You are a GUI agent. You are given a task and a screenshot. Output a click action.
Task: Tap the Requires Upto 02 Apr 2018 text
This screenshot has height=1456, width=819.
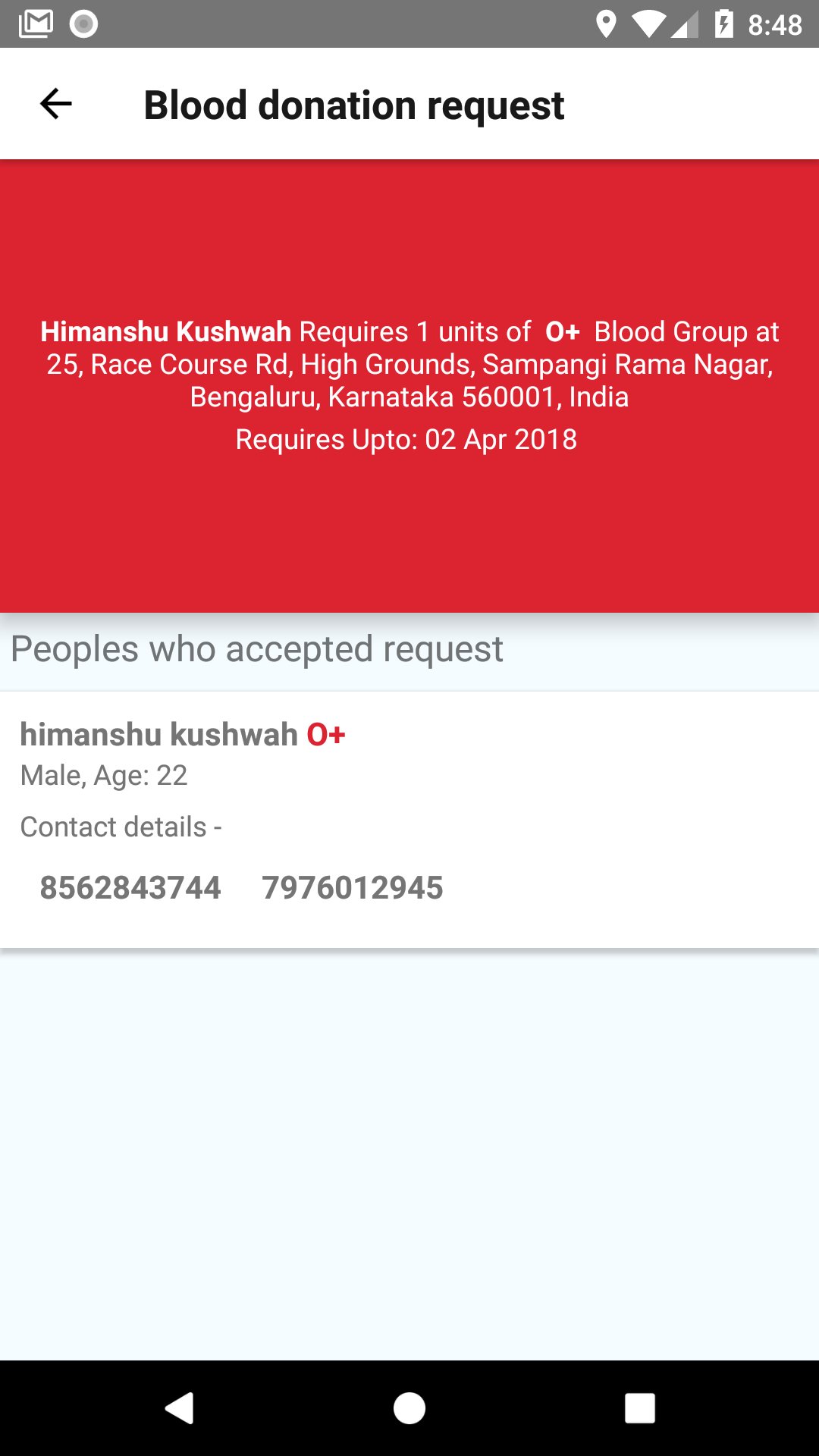coord(406,439)
